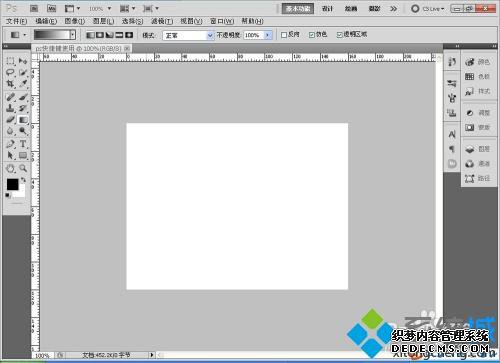
Task: Select the Quick Selection tool
Action: tap(23, 72)
